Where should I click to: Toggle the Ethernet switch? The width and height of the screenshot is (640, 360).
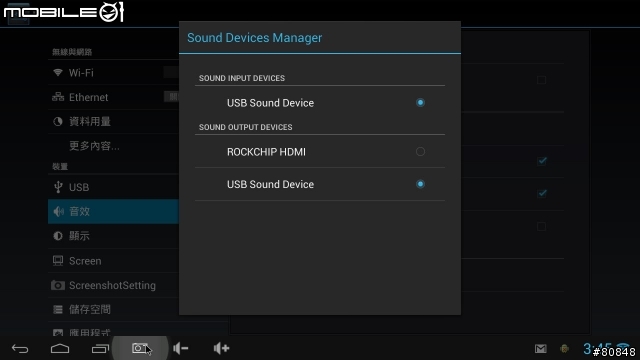[171, 97]
